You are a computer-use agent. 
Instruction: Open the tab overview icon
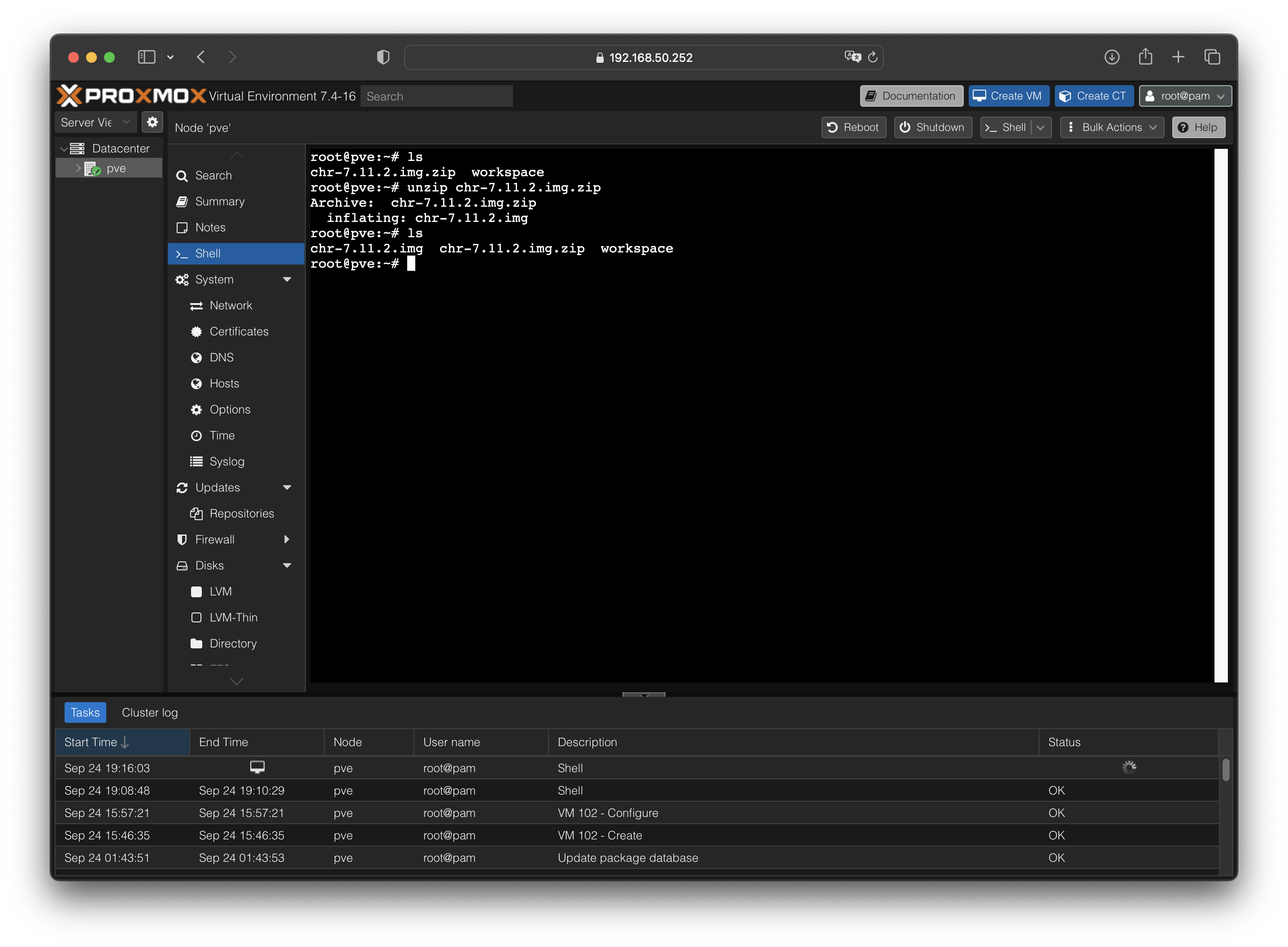(1212, 57)
